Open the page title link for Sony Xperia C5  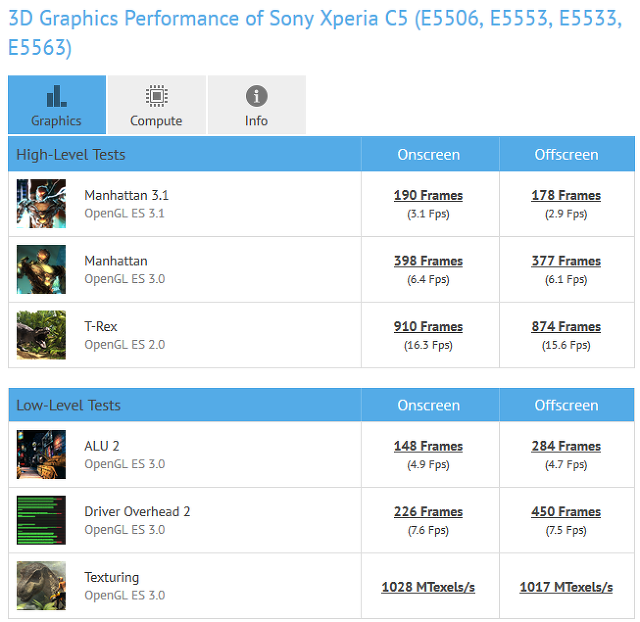click(x=315, y=33)
